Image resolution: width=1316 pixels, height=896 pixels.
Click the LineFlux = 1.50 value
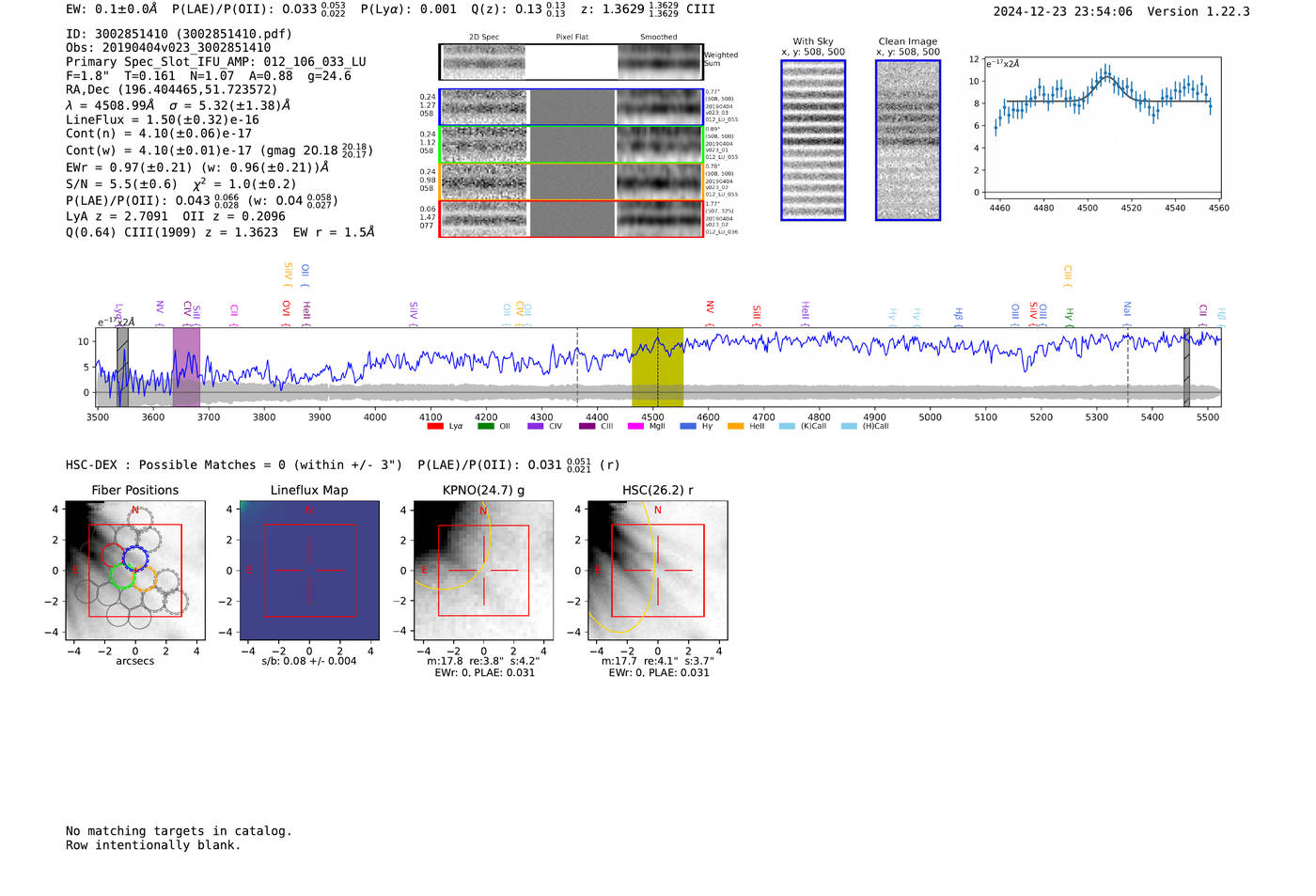163,120
